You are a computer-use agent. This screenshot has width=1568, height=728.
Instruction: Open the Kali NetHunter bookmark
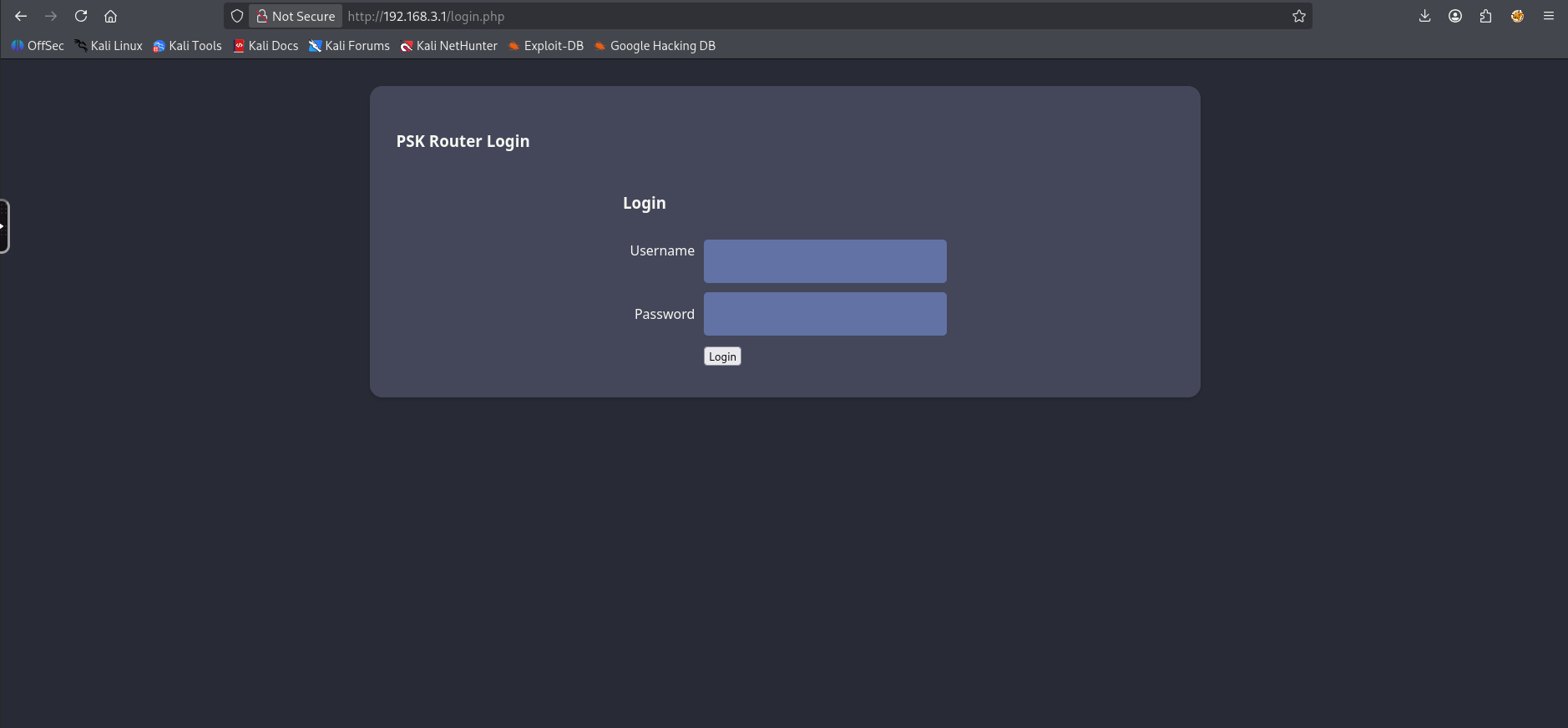click(449, 46)
